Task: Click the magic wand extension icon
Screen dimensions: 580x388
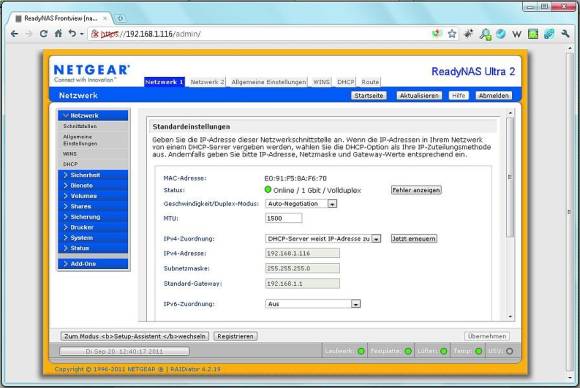Action: [x=469, y=34]
